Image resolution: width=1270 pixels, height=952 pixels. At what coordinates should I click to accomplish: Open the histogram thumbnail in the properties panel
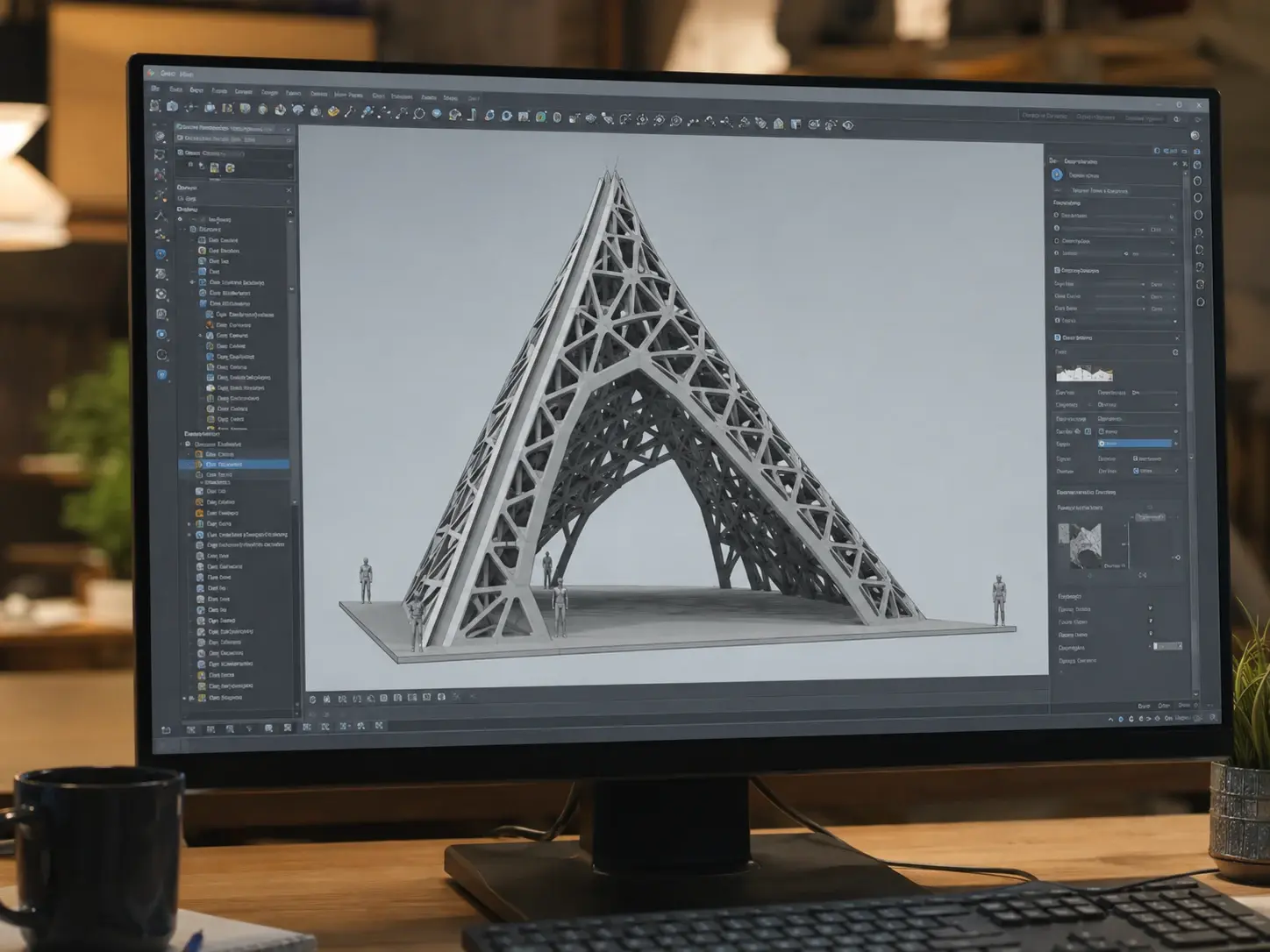click(1084, 373)
